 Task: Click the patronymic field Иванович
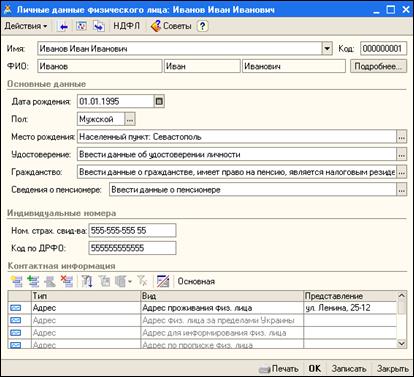[294, 66]
